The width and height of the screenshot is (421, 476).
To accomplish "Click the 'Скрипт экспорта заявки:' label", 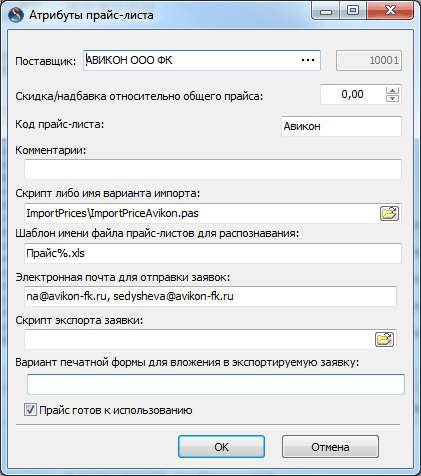I will click(x=79, y=320).
